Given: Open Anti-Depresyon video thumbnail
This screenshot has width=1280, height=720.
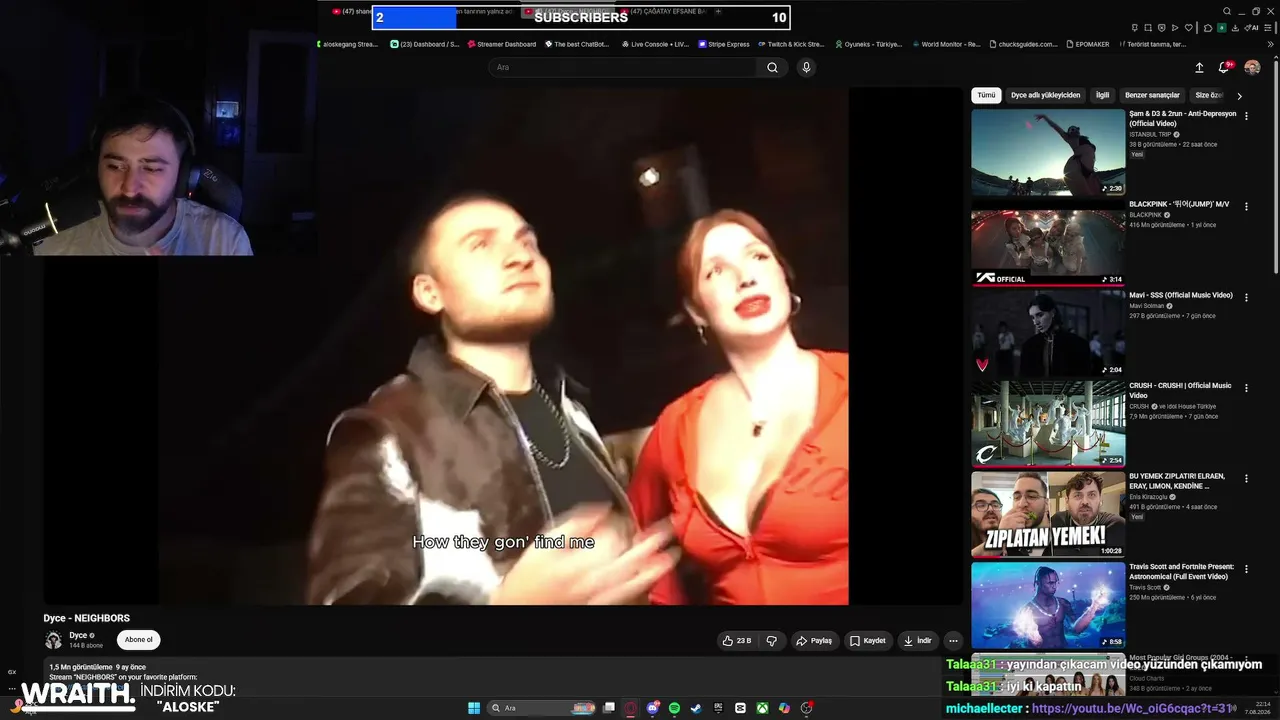Looking at the screenshot, I should (x=1048, y=152).
